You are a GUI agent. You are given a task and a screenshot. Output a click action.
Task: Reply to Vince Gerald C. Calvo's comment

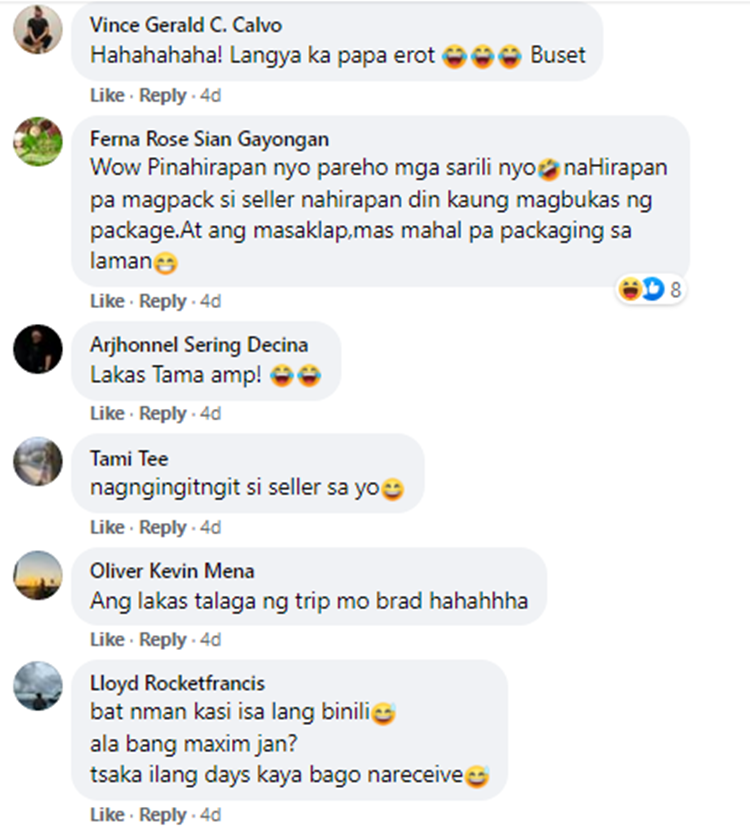click(162, 95)
